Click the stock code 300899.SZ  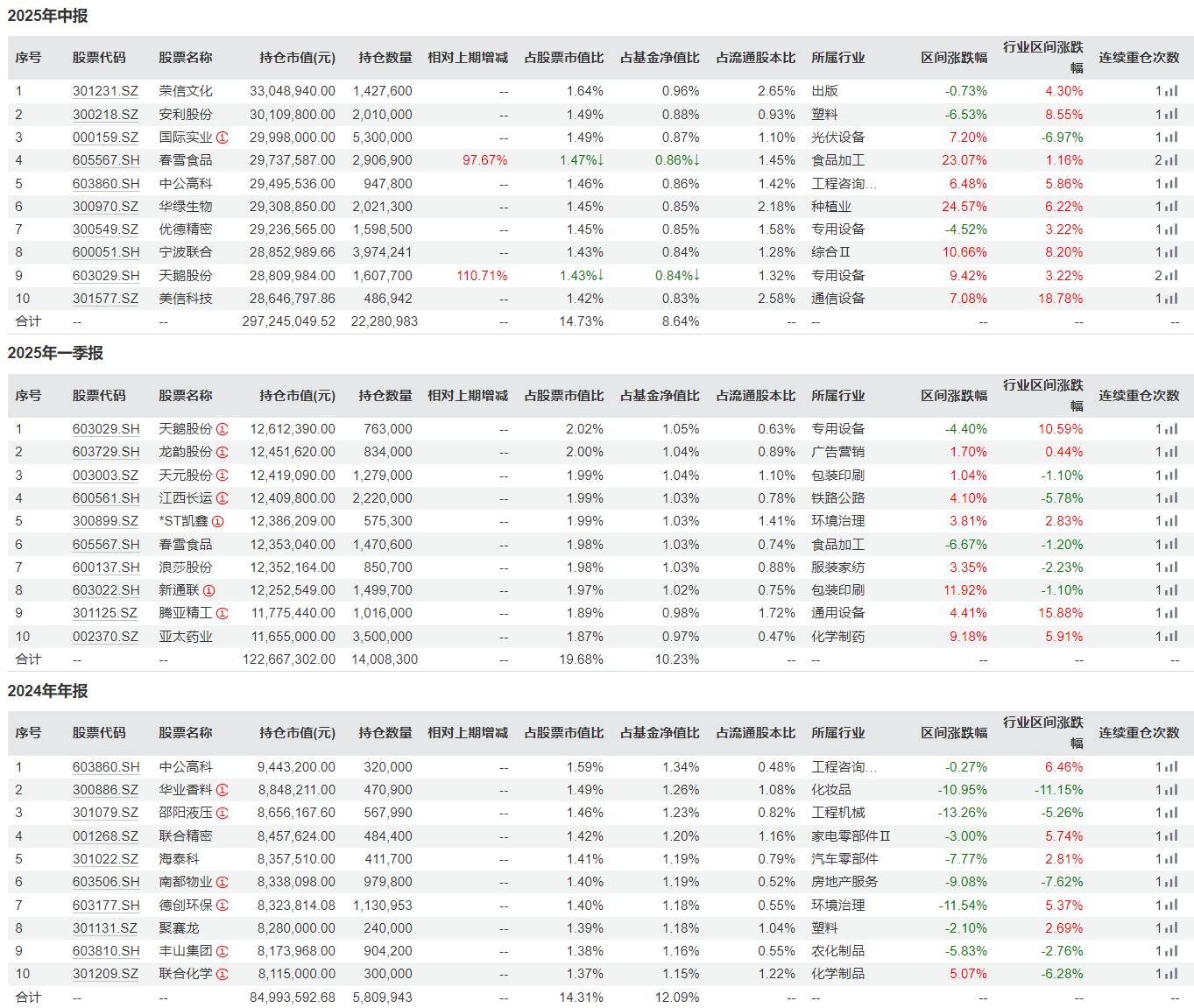point(105,521)
